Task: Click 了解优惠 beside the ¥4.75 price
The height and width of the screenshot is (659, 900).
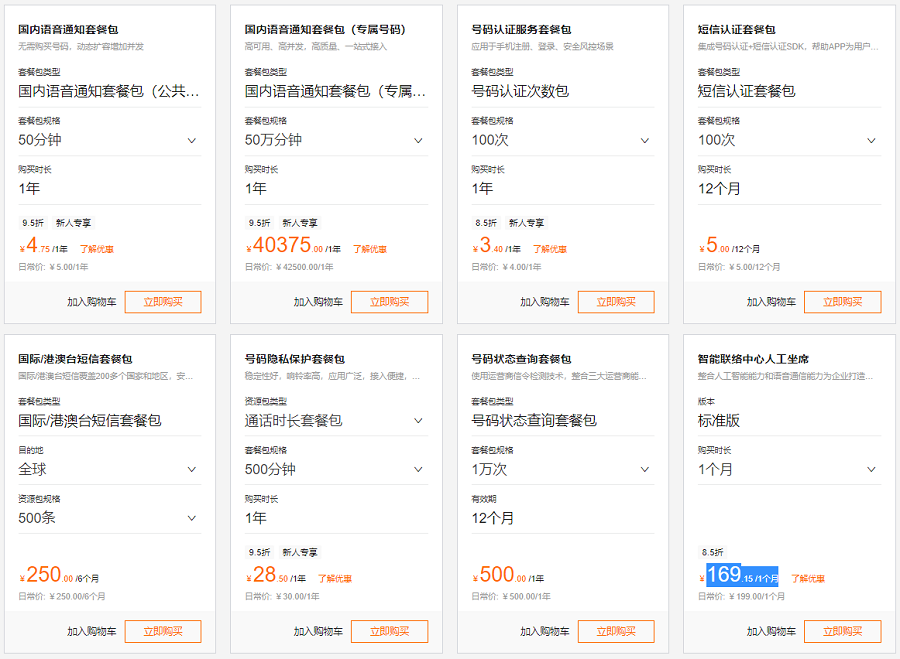Action: tap(97, 249)
